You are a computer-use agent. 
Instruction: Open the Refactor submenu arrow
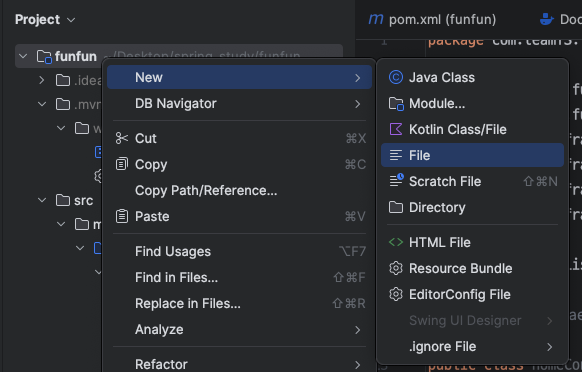357,365
